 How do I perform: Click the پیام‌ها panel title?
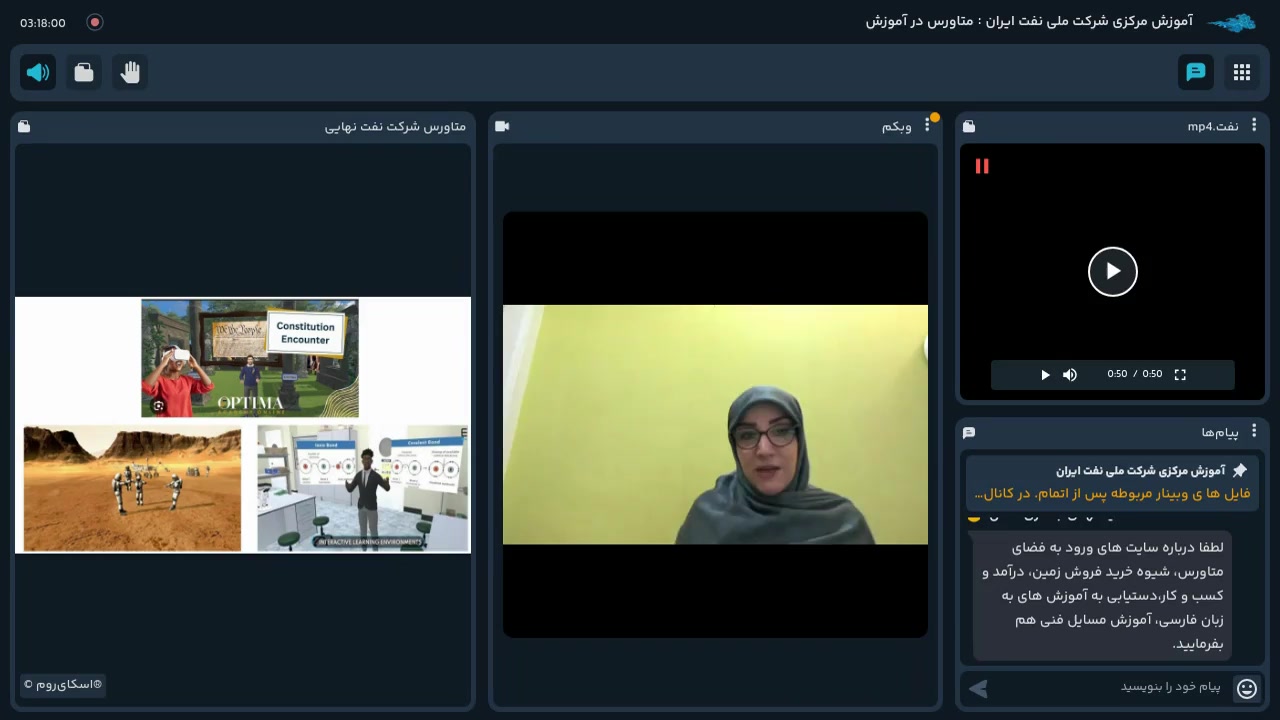[1220, 432]
